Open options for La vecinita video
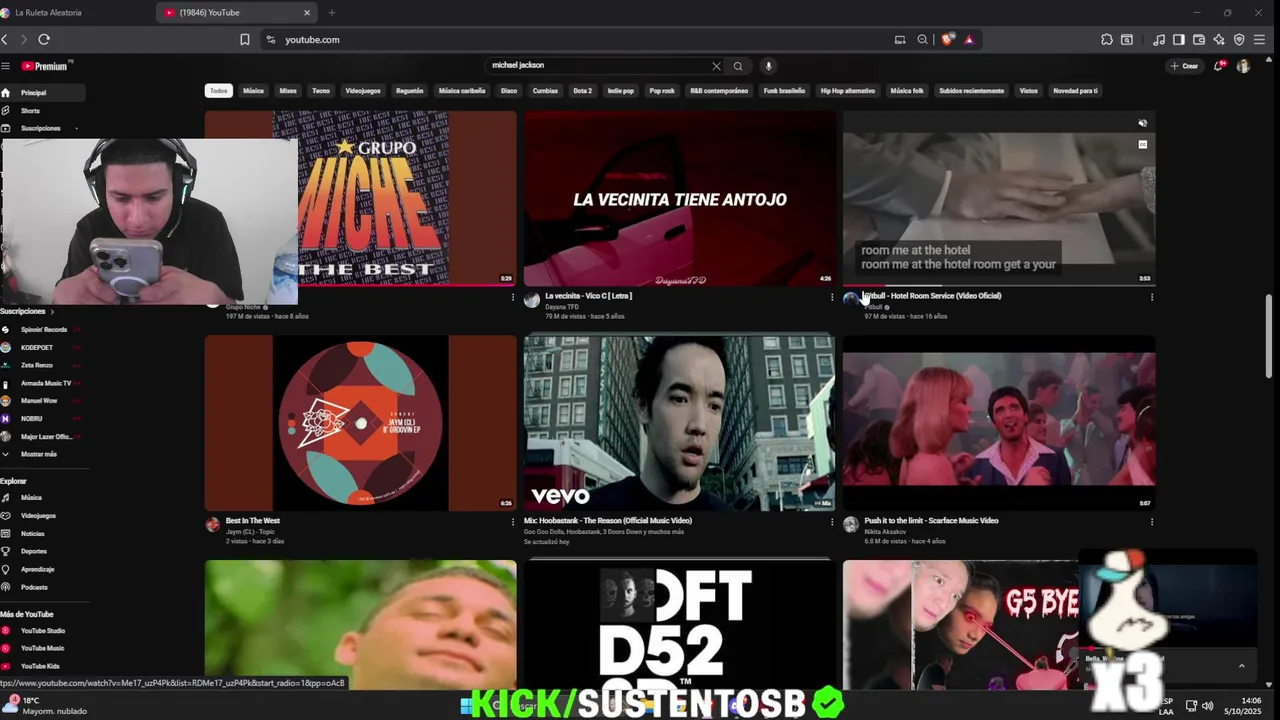Screen dimensions: 1280x720 tap(832, 297)
